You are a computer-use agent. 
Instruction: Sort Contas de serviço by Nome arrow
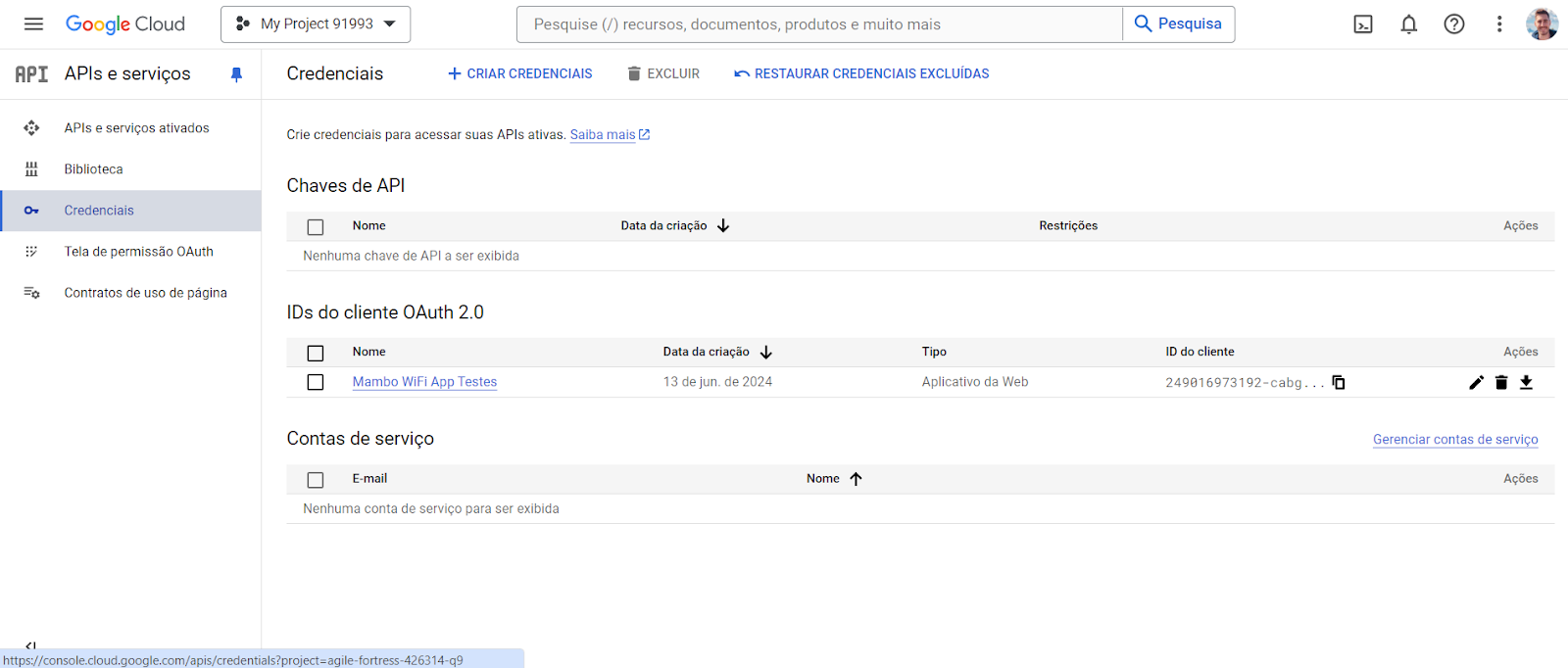pos(856,479)
